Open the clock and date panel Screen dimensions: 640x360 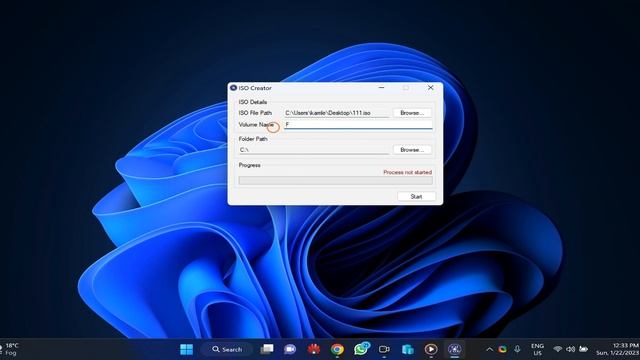(x=618, y=349)
